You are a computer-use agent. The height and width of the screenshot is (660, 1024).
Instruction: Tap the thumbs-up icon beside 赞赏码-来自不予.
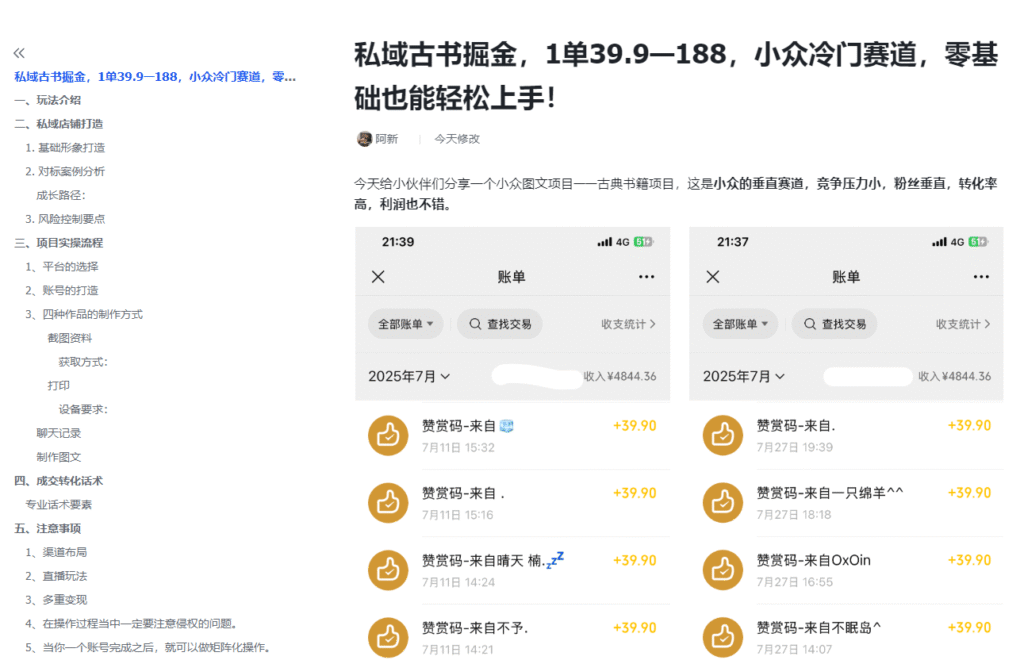pyautogui.click(x=388, y=636)
